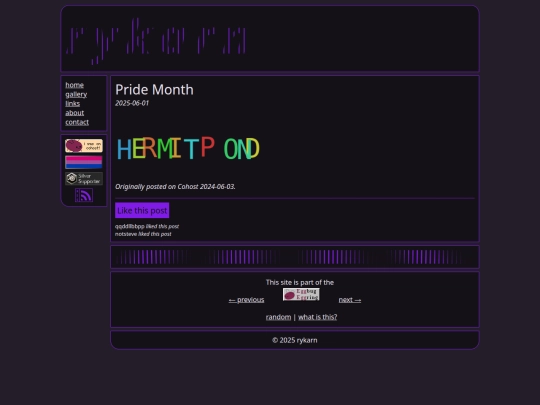The image size is (540, 405).
Task: Open the Eggbug Eggring webring badge
Action: click(301, 294)
